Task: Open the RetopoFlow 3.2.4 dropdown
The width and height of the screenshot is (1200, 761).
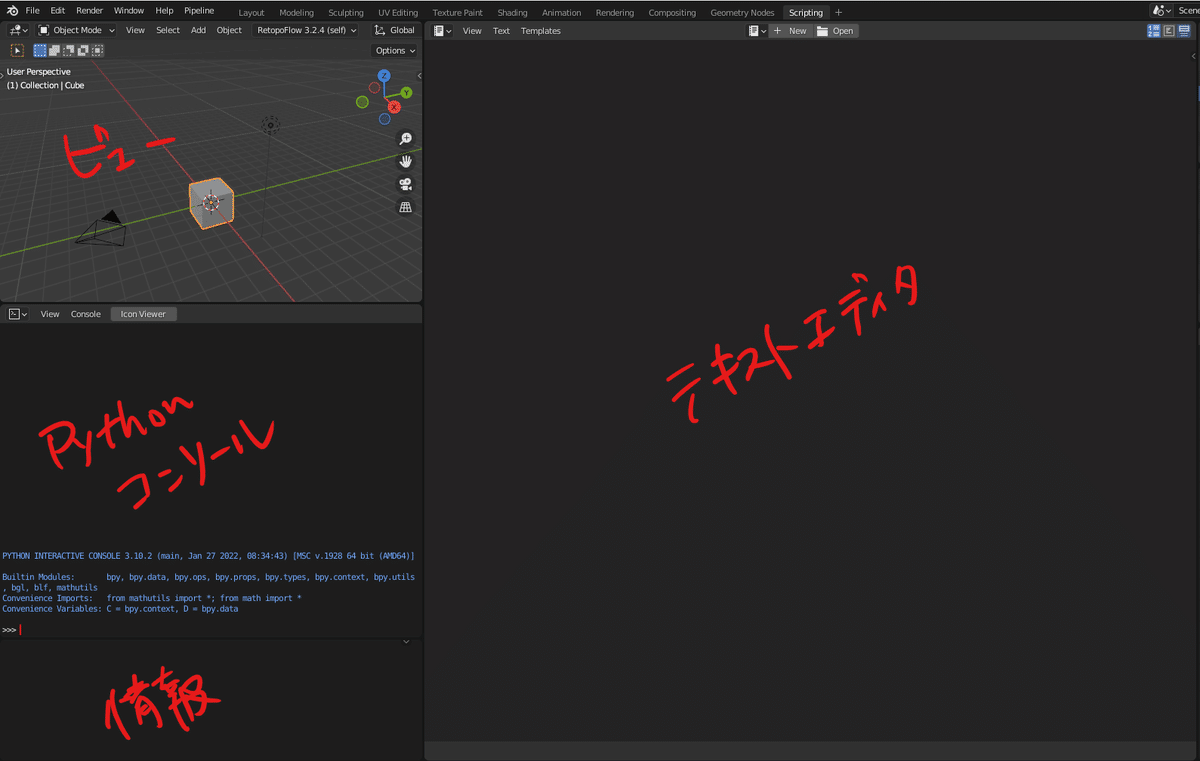Action: [307, 30]
